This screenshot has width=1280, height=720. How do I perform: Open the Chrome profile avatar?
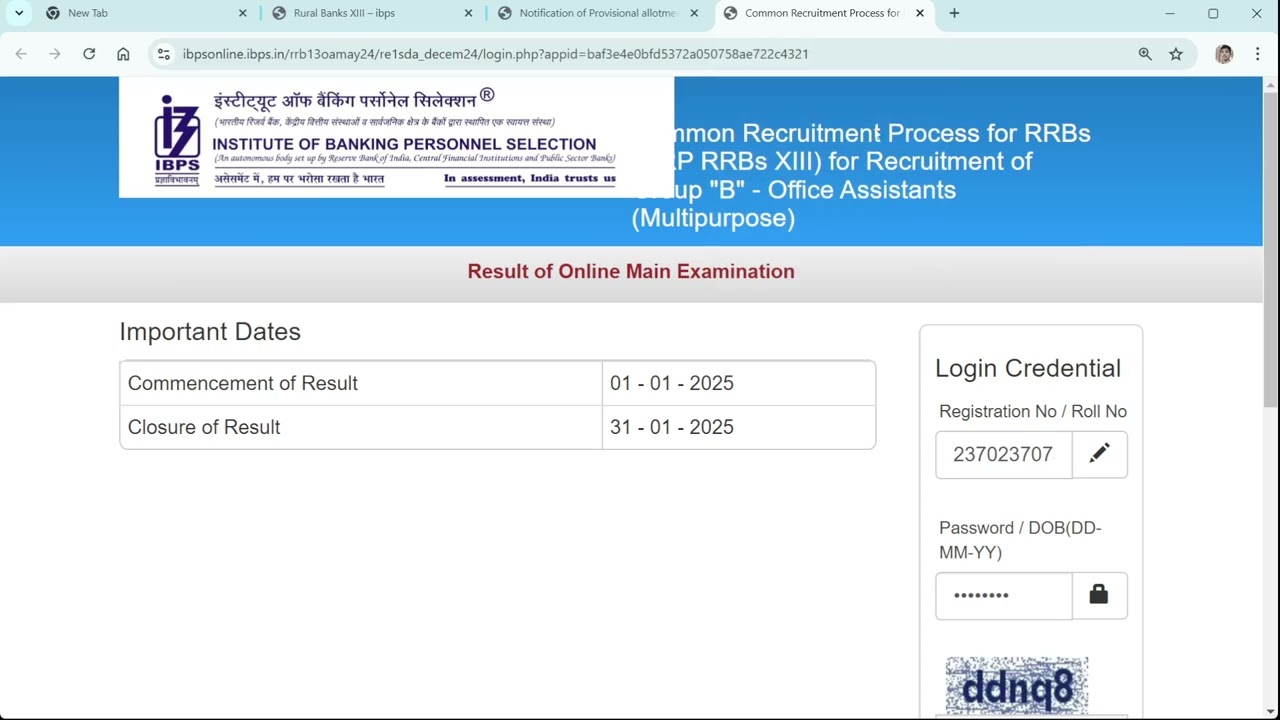[x=1224, y=54]
